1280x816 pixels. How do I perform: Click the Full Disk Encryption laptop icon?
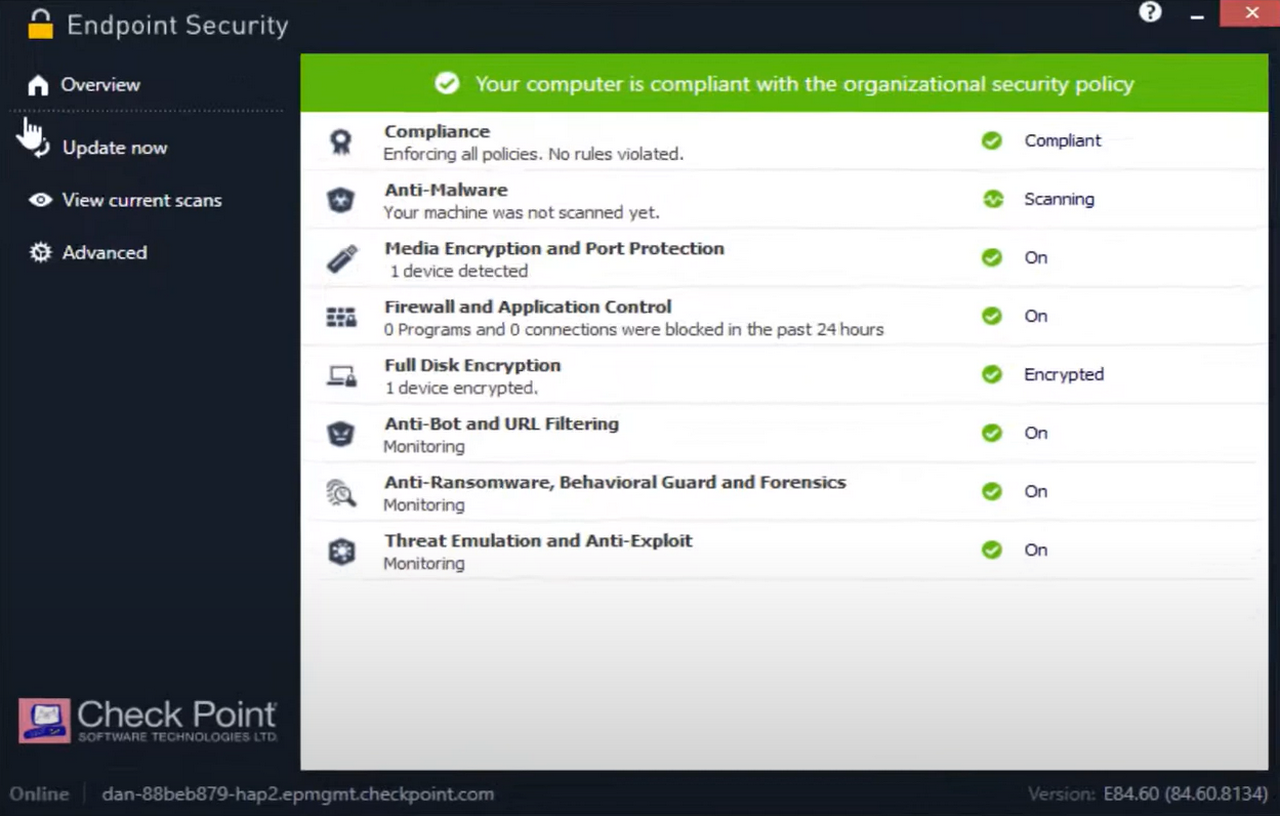341,375
